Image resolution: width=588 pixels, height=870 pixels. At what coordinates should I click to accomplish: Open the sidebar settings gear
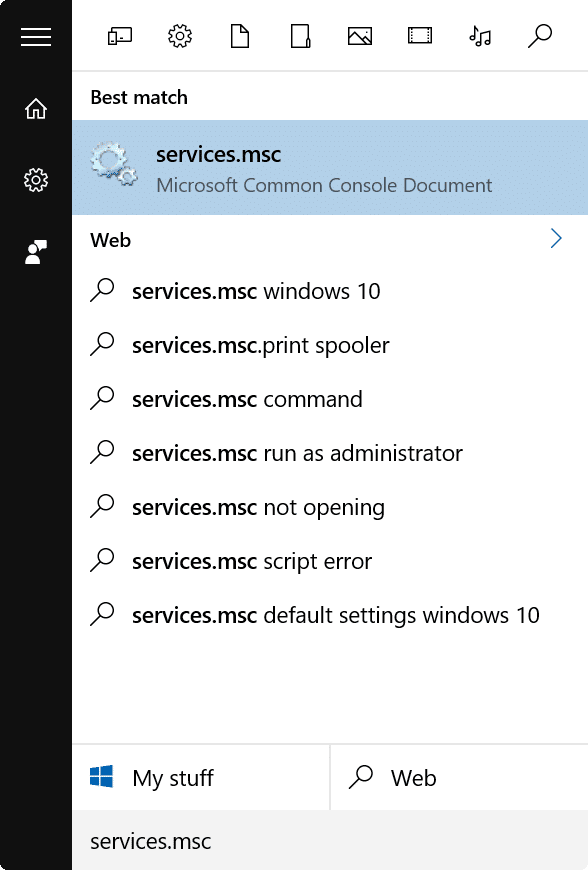[36, 180]
